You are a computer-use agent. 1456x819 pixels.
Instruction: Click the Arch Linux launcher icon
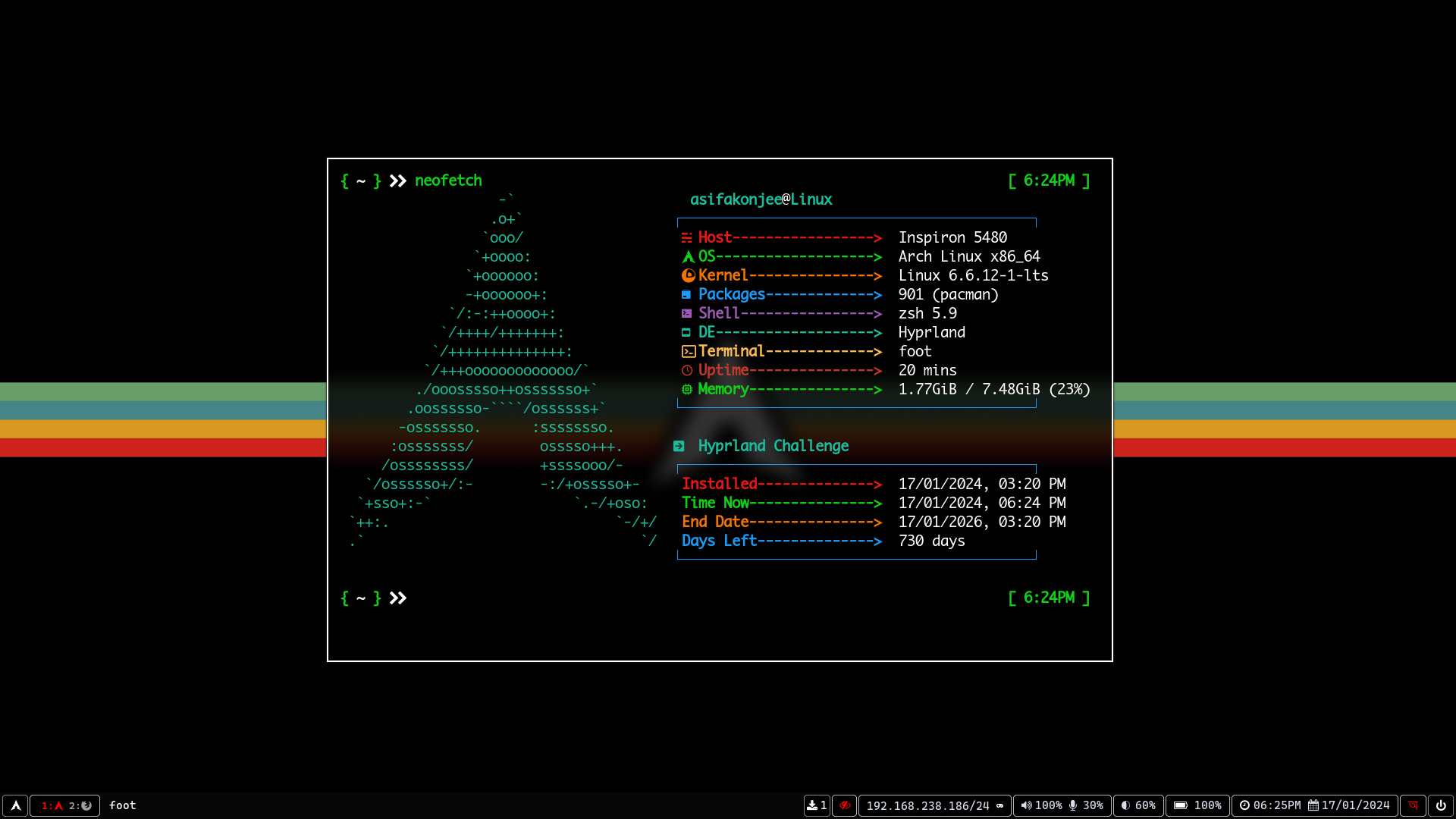tap(15, 805)
